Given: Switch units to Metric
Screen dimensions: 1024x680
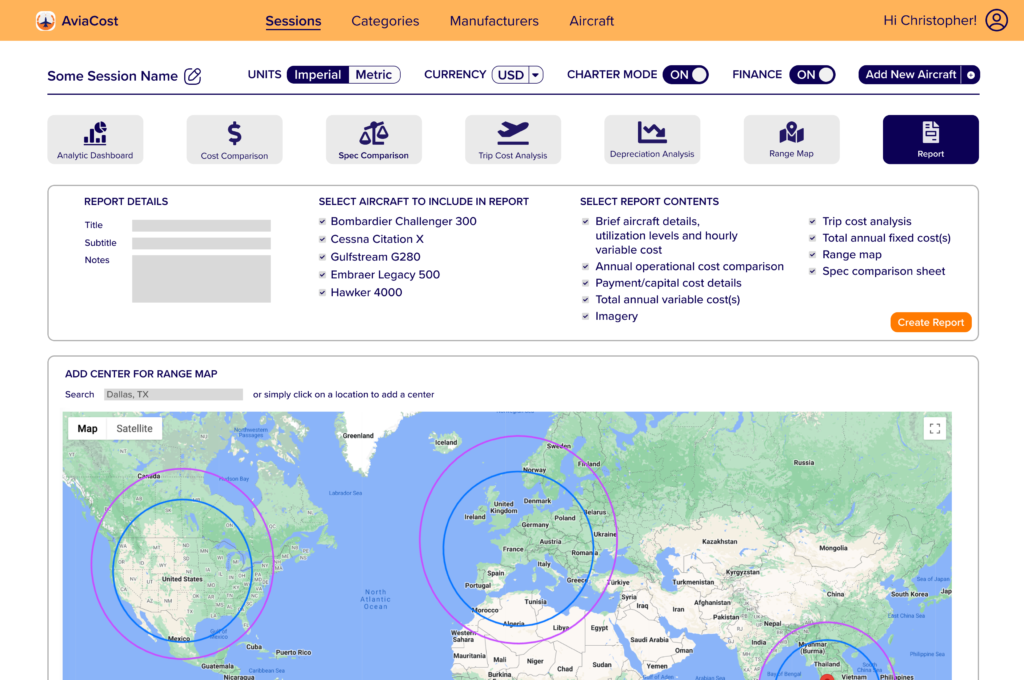Looking at the screenshot, I should point(374,75).
